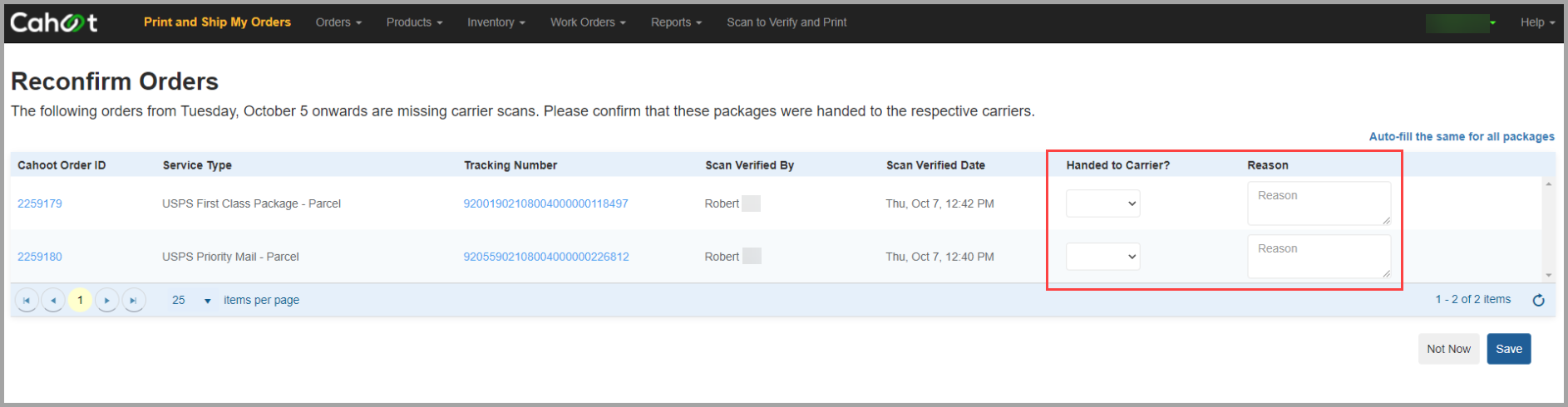1568x407 pixels.
Task: Refresh the orders grid
Action: point(1539,300)
